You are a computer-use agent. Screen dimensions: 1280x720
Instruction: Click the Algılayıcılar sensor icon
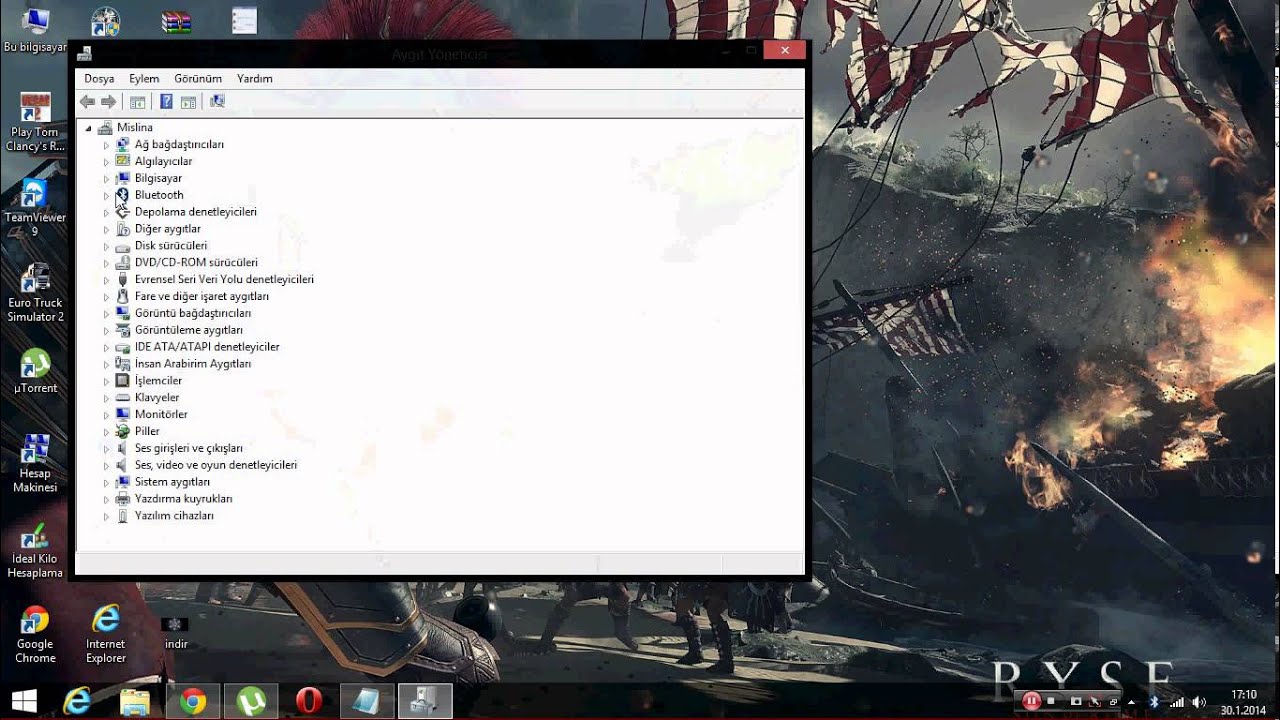coord(122,161)
